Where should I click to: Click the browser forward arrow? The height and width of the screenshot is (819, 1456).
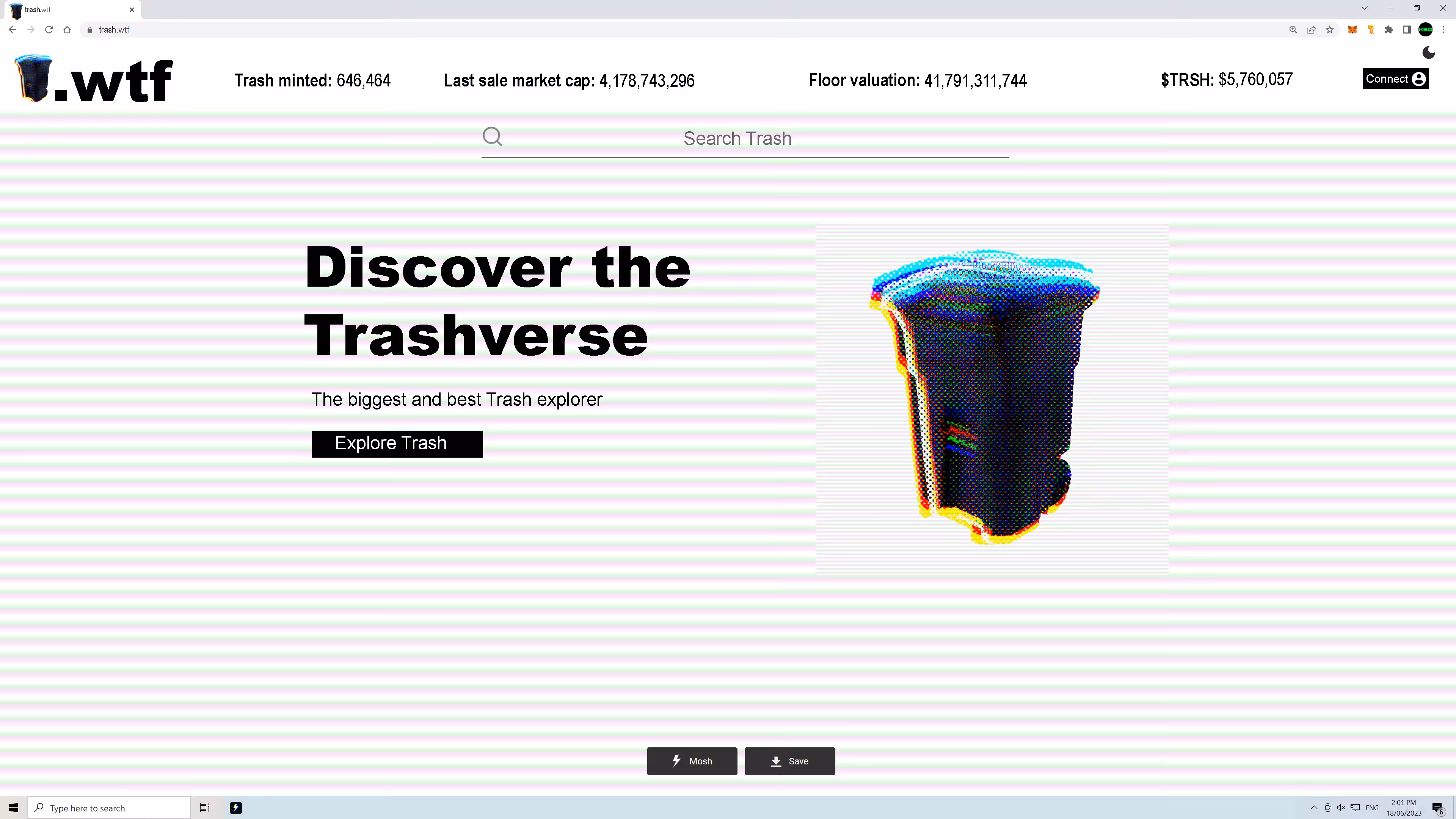click(x=30, y=30)
